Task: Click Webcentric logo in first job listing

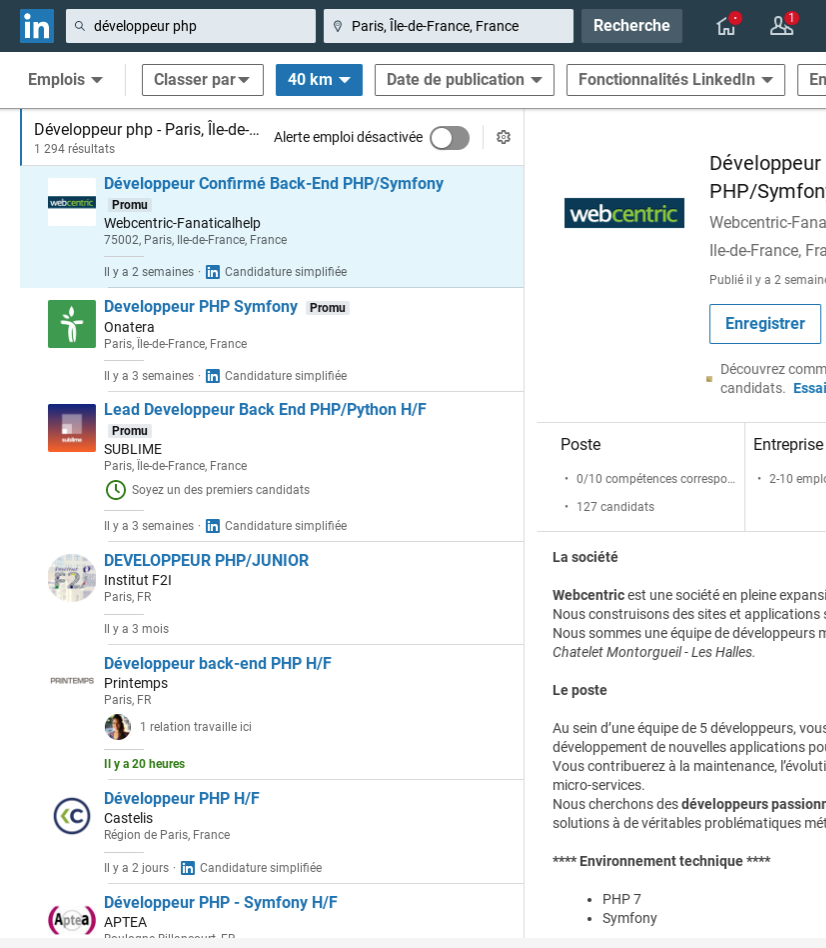Action: pyautogui.click(x=72, y=202)
